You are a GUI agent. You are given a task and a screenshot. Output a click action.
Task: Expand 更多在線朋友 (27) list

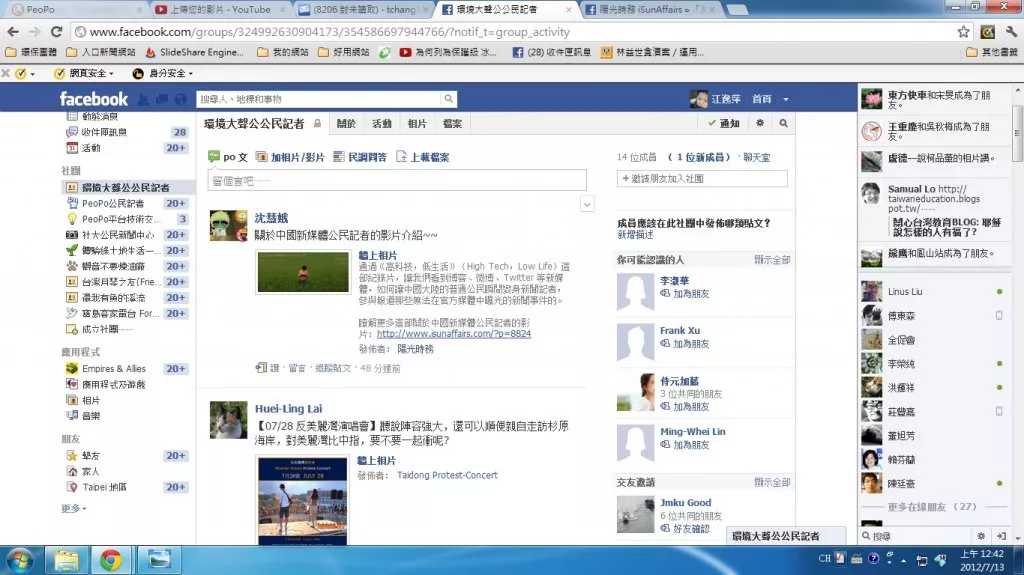(x=932, y=506)
